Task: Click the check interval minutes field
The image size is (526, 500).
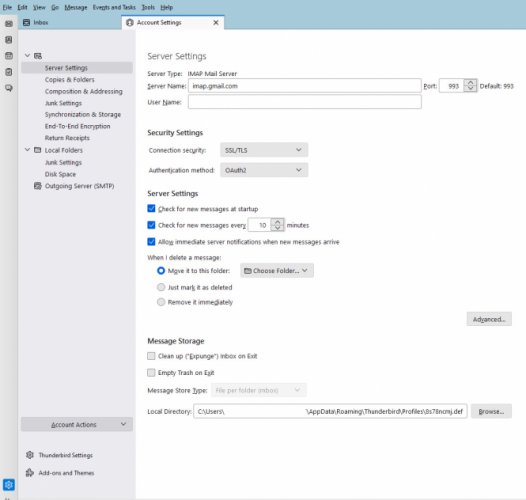Action: pyautogui.click(x=260, y=225)
